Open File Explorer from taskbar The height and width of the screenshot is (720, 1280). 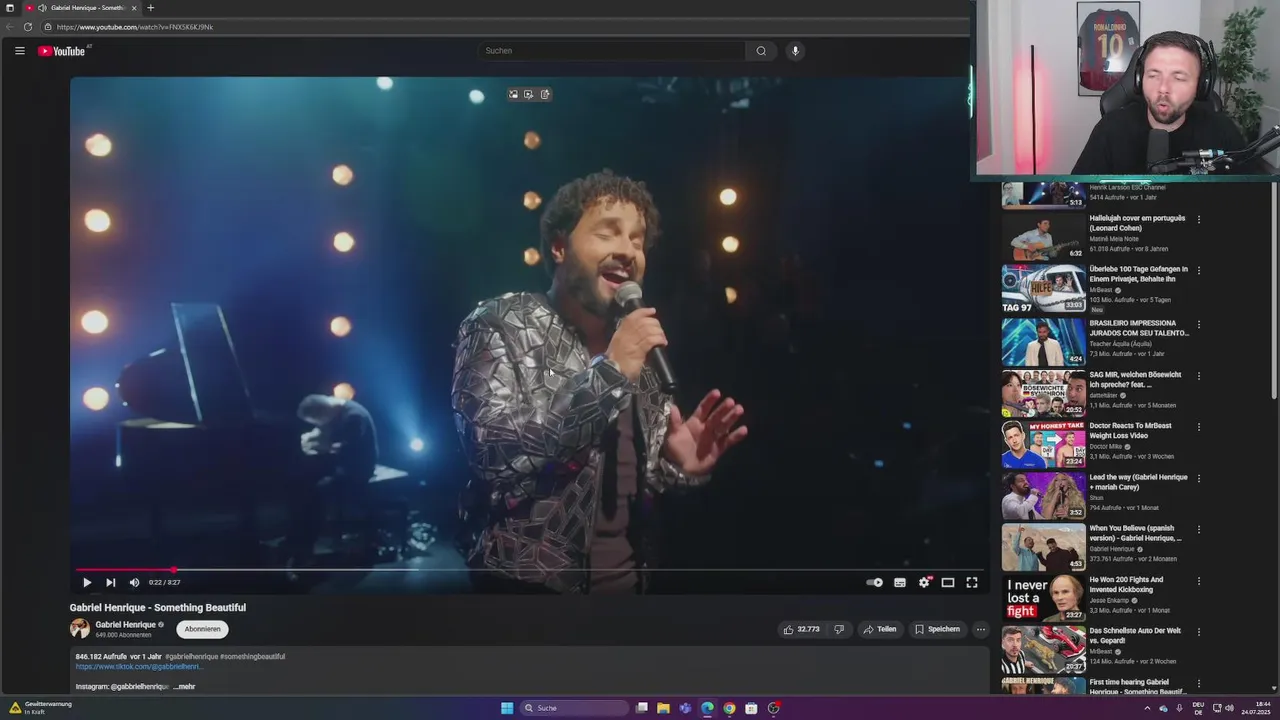[x=663, y=708]
